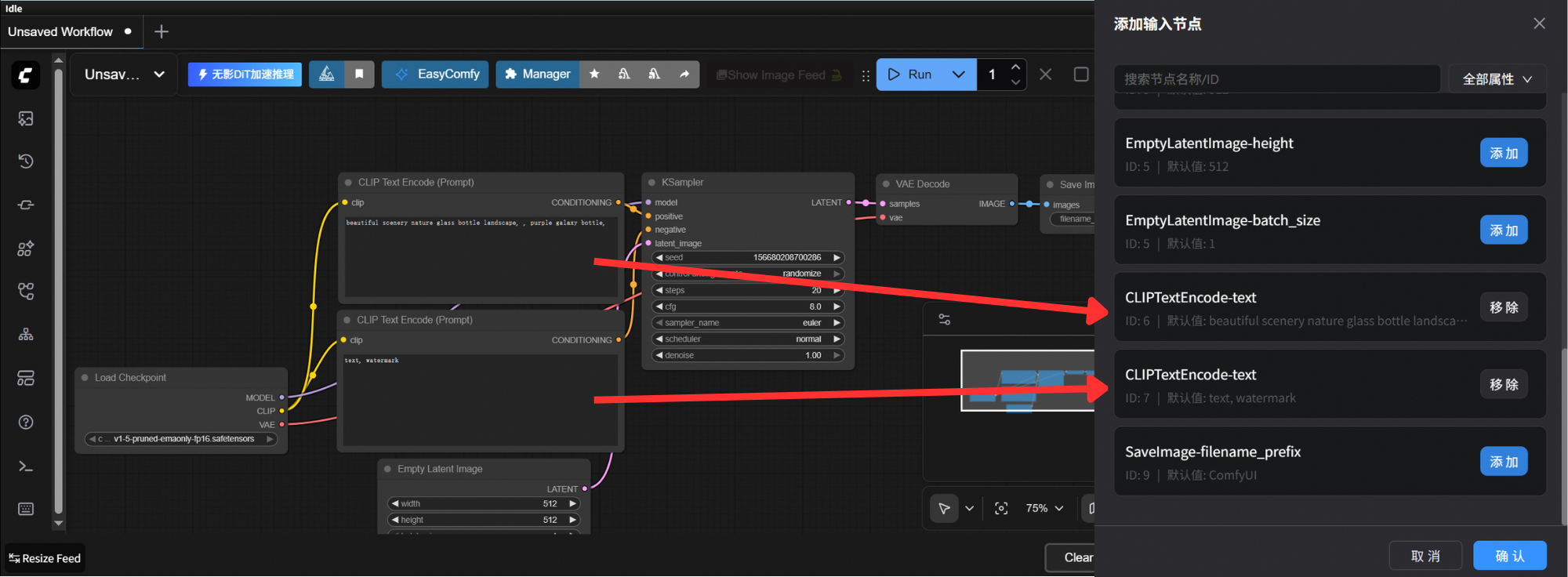Click the 搜索节点名称/ID search field
This screenshot has width=1568, height=577.
(x=1276, y=79)
